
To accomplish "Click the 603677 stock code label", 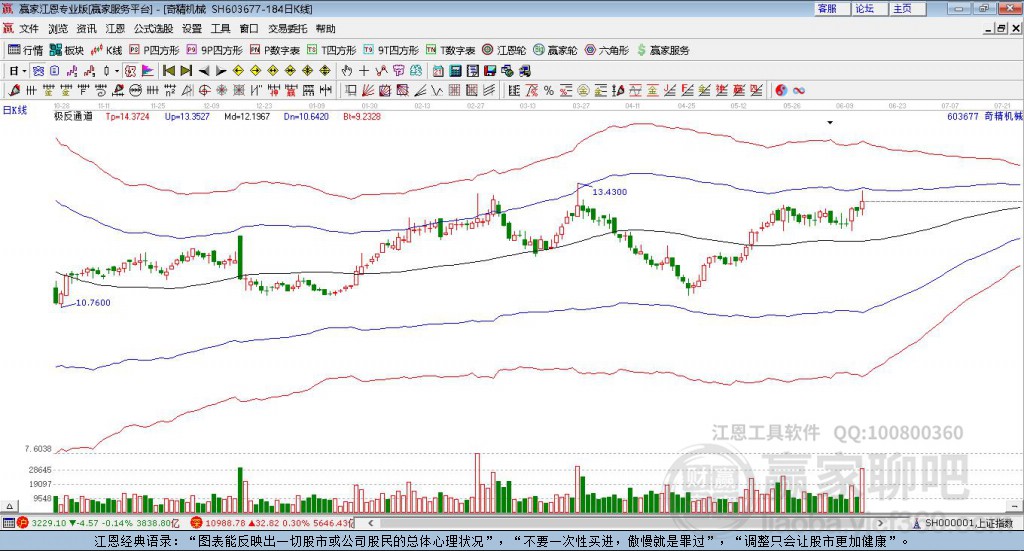I will pos(963,116).
